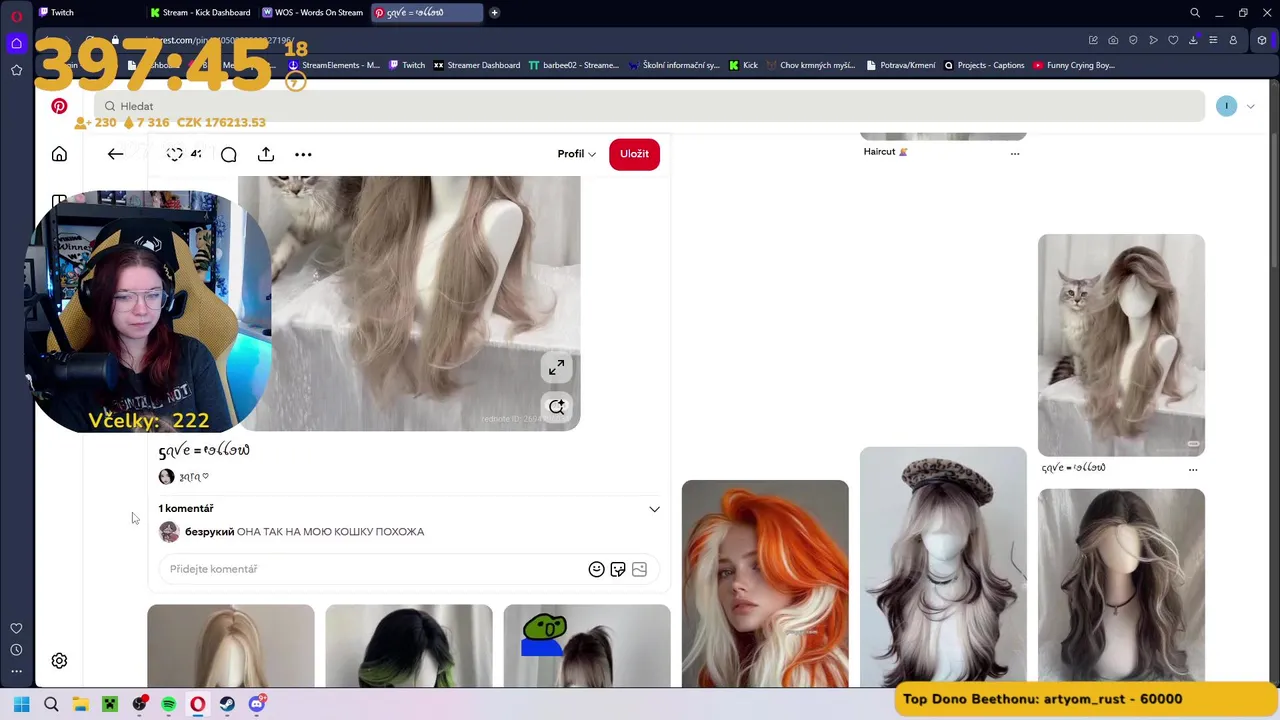Open Funny Crying Boy bookmark
The width and height of the screenshot is (1280, 720).
(x=1074, y=65)
